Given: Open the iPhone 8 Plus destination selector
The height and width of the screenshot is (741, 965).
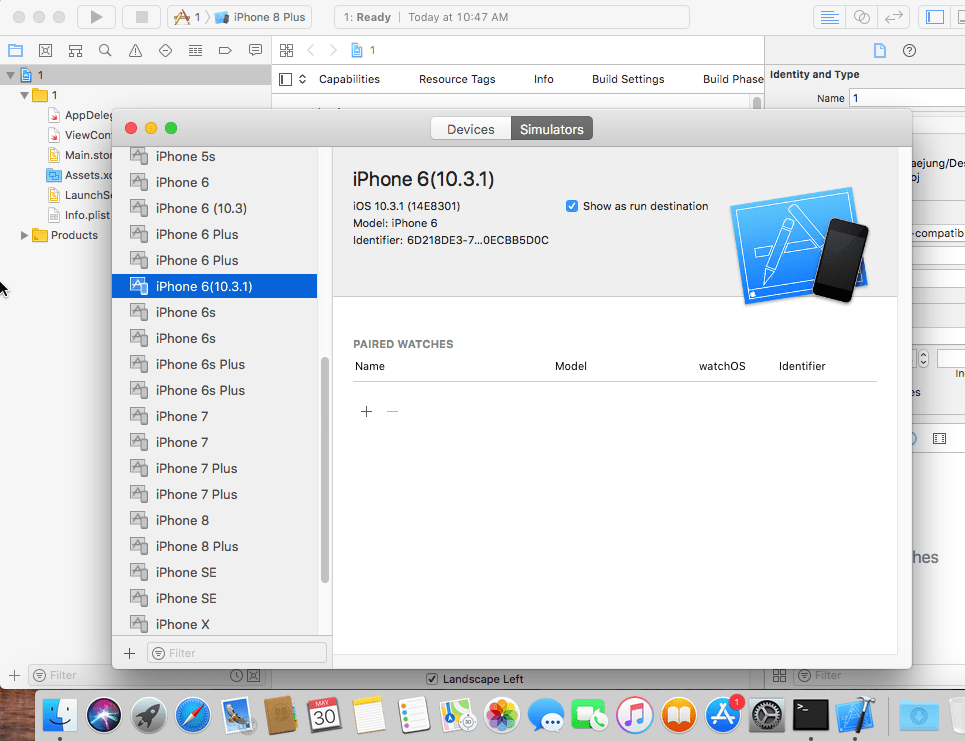Looking at the screenshot, I should point(260,17).
